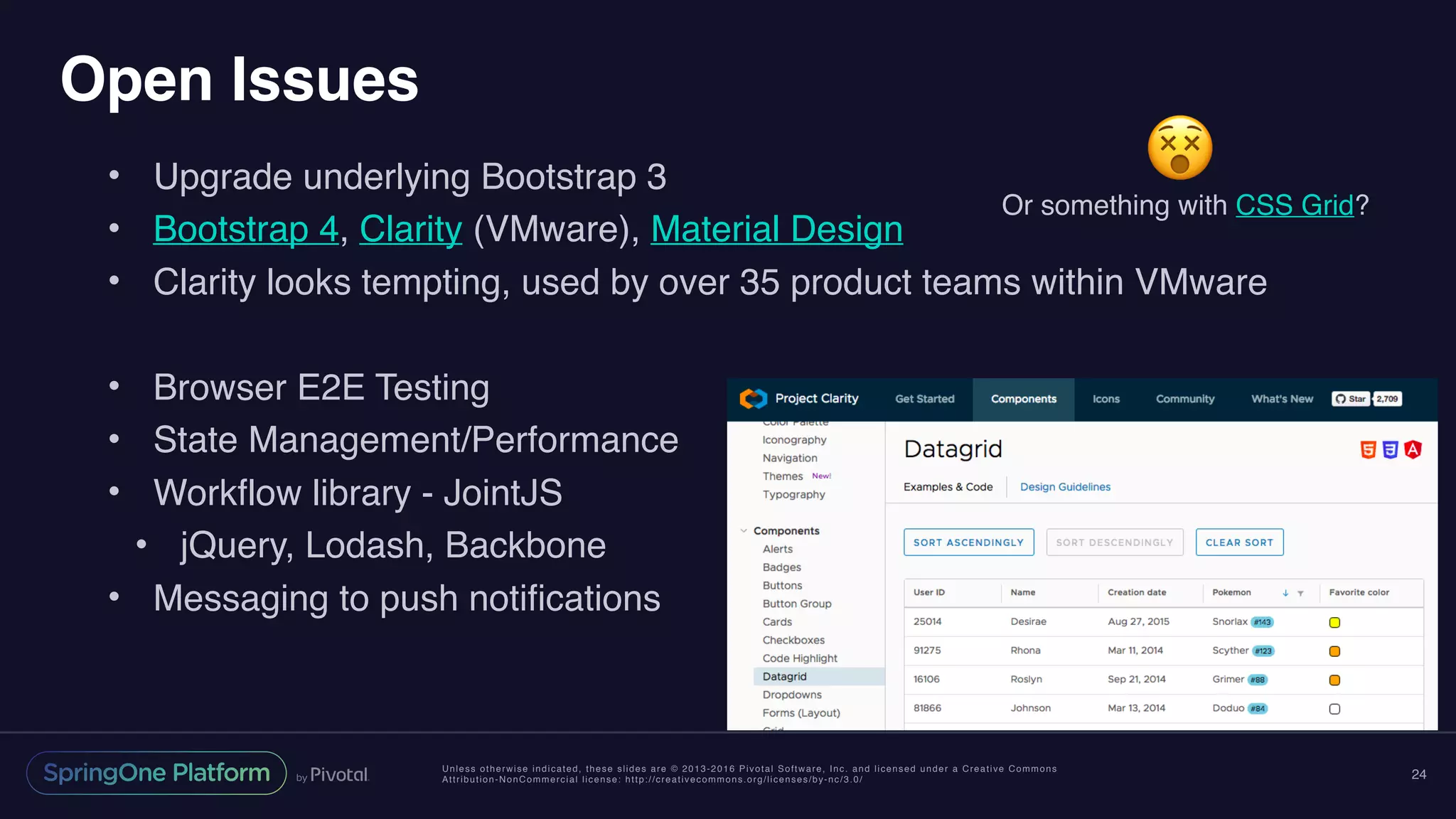Open the Components top navigation tab

pyautogui.click(x=1023, y=399)
